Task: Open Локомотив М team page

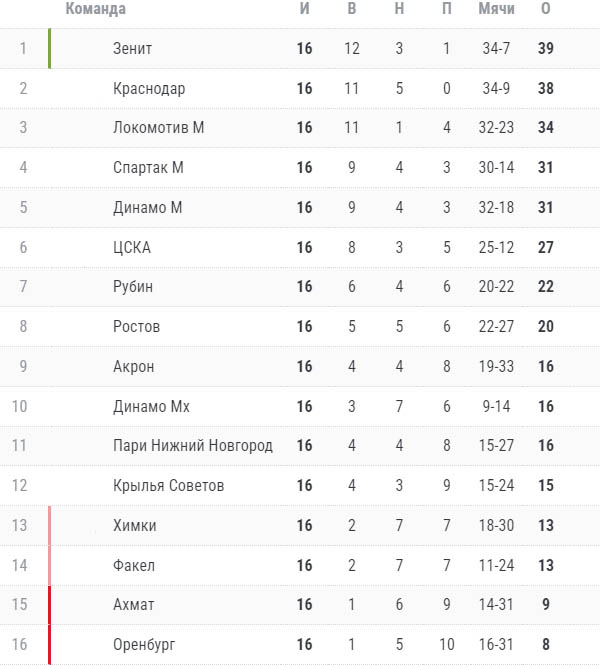Action: pos(158,128)
